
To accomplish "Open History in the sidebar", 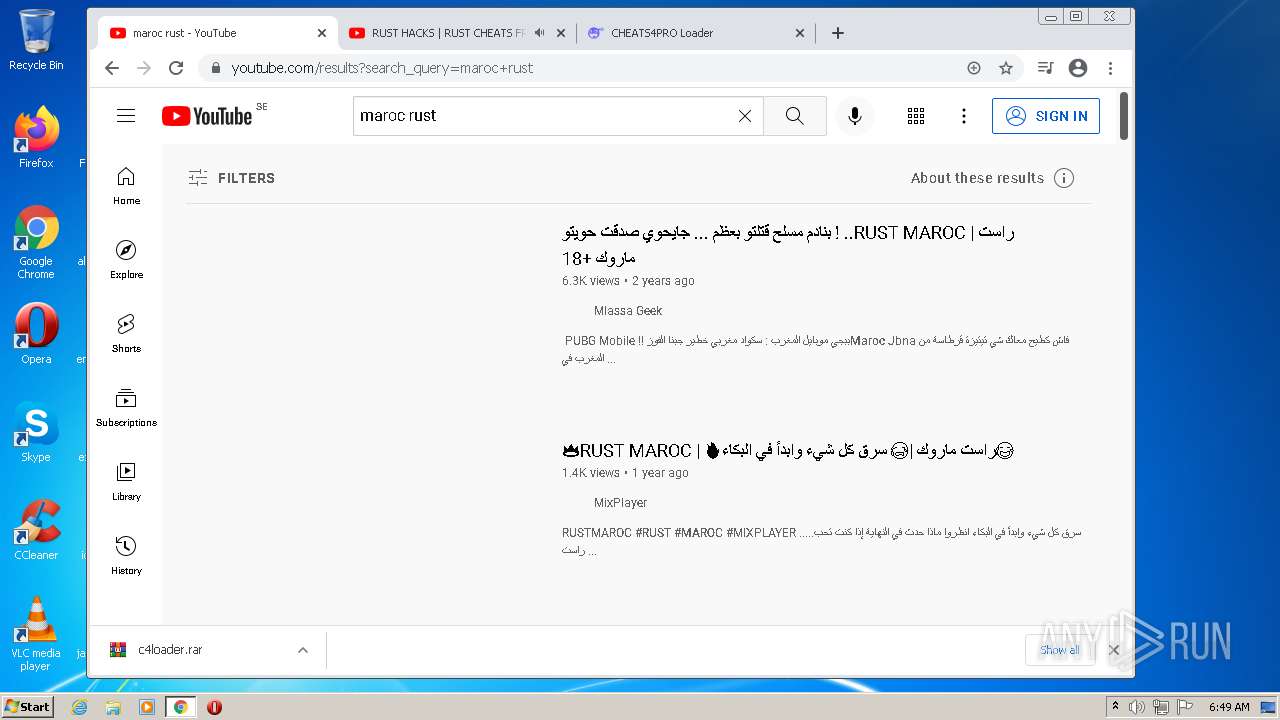I will point(126,556).
